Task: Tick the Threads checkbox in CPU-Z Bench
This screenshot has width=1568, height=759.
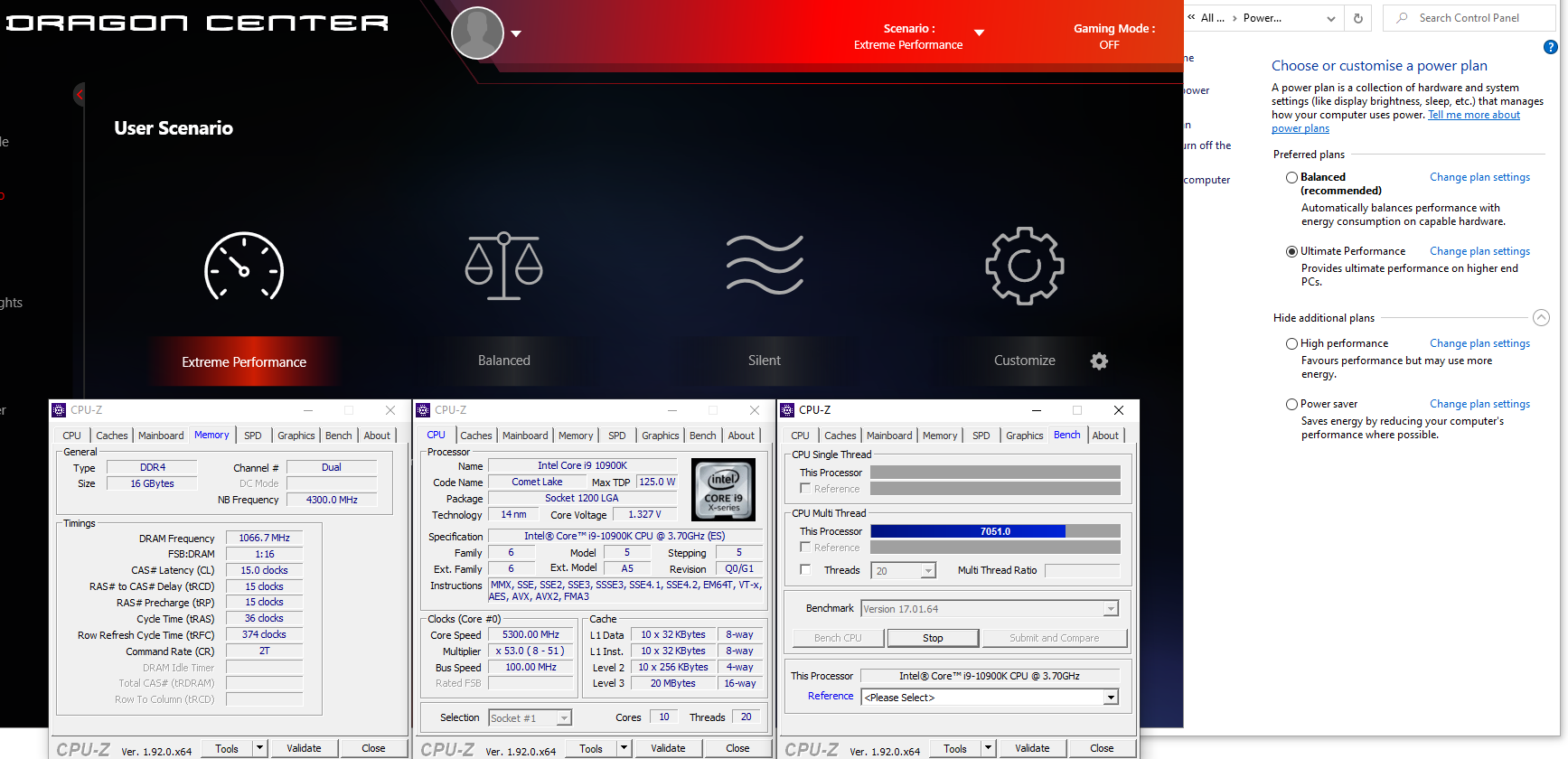Action: click(805, 570)
